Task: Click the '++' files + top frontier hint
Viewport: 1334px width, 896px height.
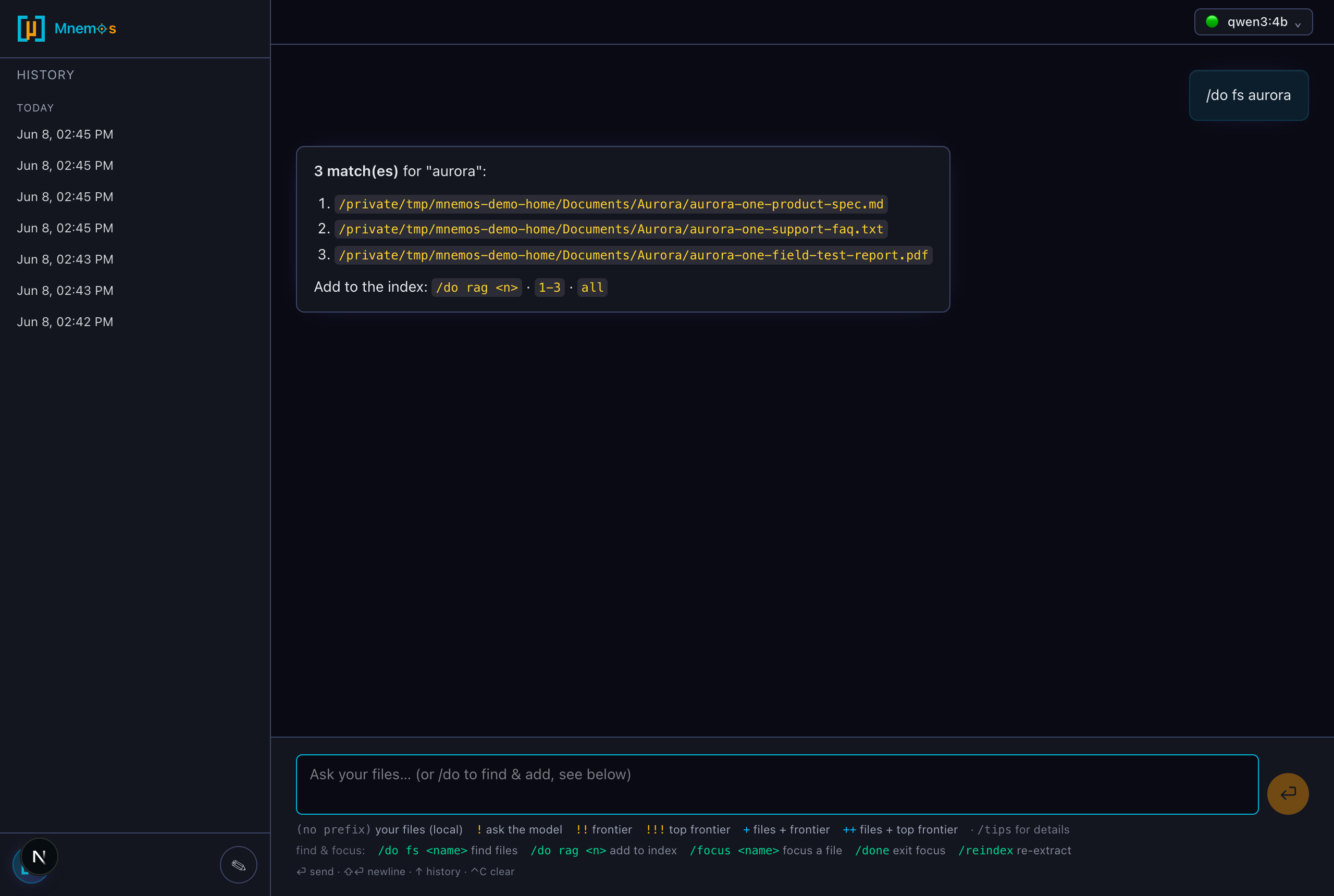Action: 900,829
